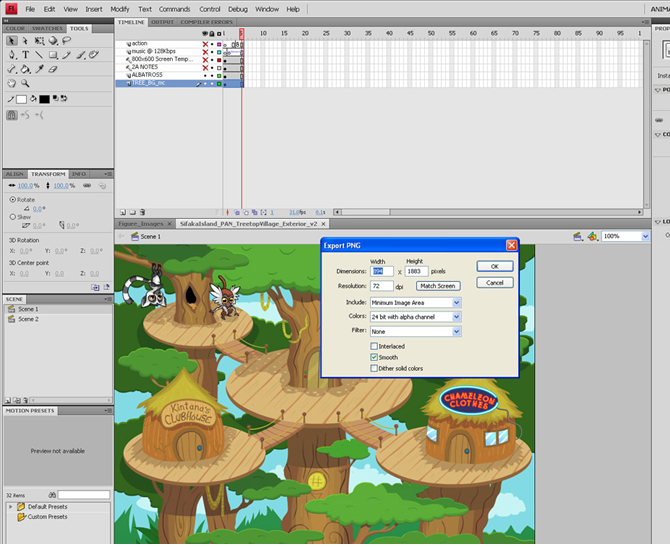Pick the Zoom magnifier tool

(x=25, y=84)
